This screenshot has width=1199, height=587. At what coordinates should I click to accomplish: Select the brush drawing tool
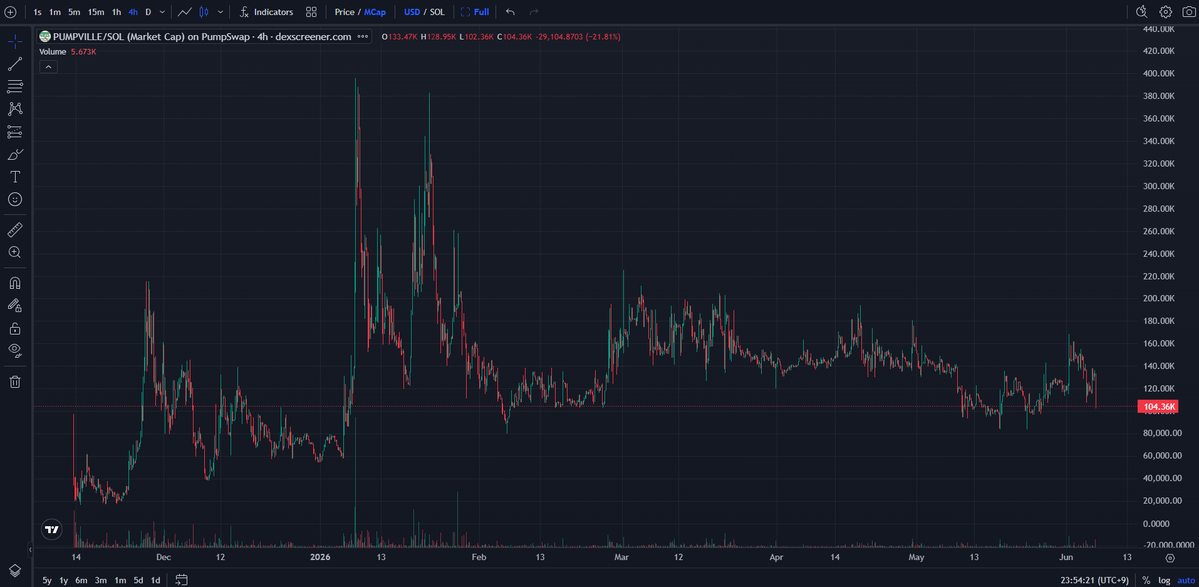point(15,154)
